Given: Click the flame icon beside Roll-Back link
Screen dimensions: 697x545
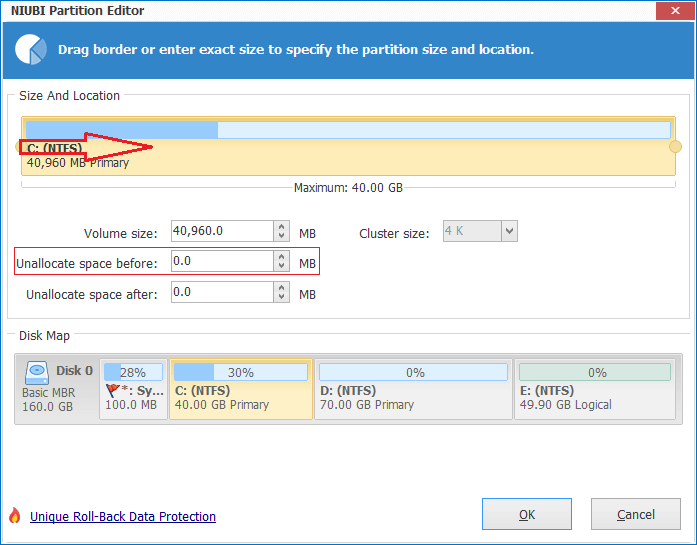Looking at the screenshot, I should (x=14, y=516).
